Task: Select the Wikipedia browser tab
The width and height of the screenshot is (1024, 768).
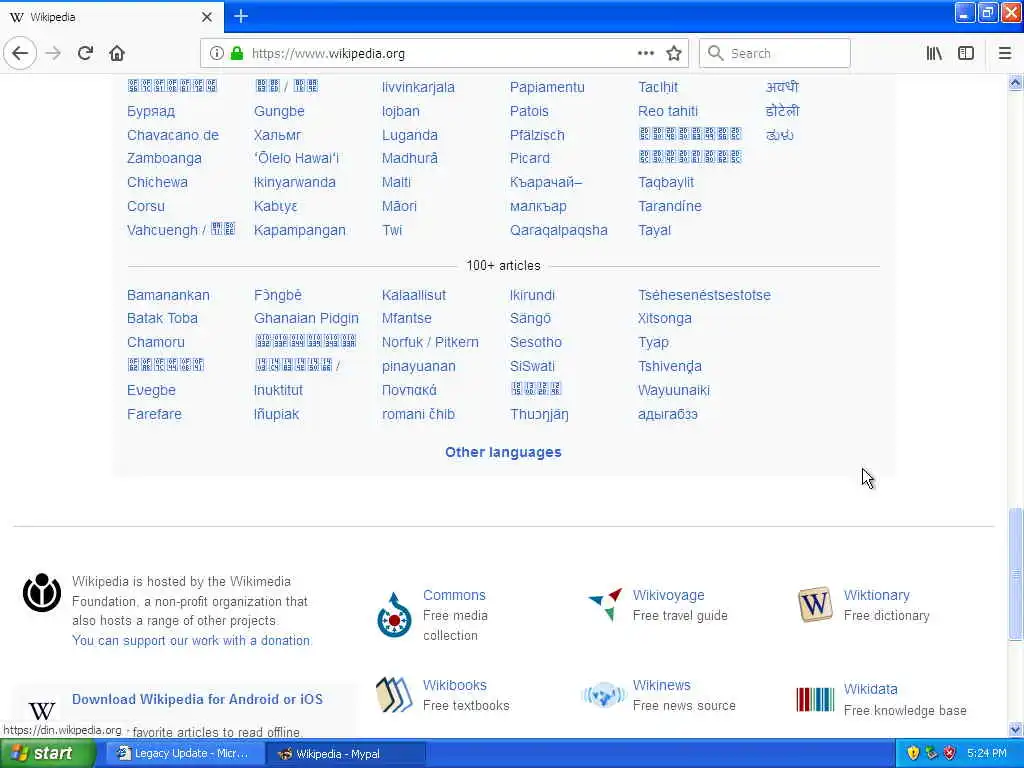Action: click(111, 17)
